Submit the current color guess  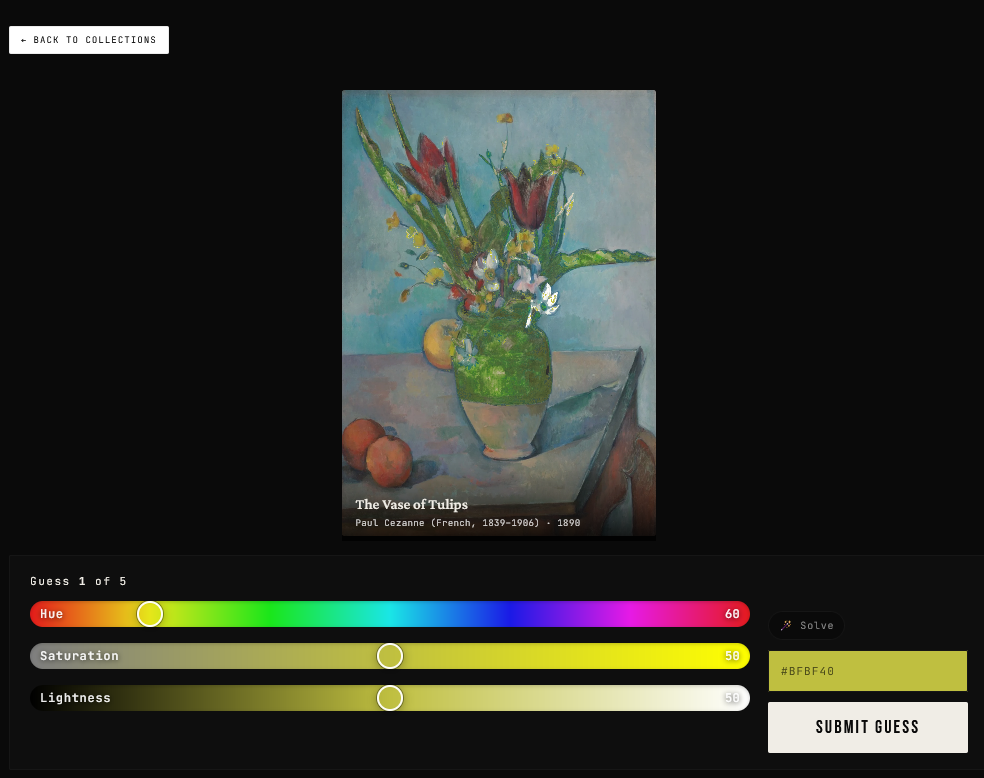[867, 727]
